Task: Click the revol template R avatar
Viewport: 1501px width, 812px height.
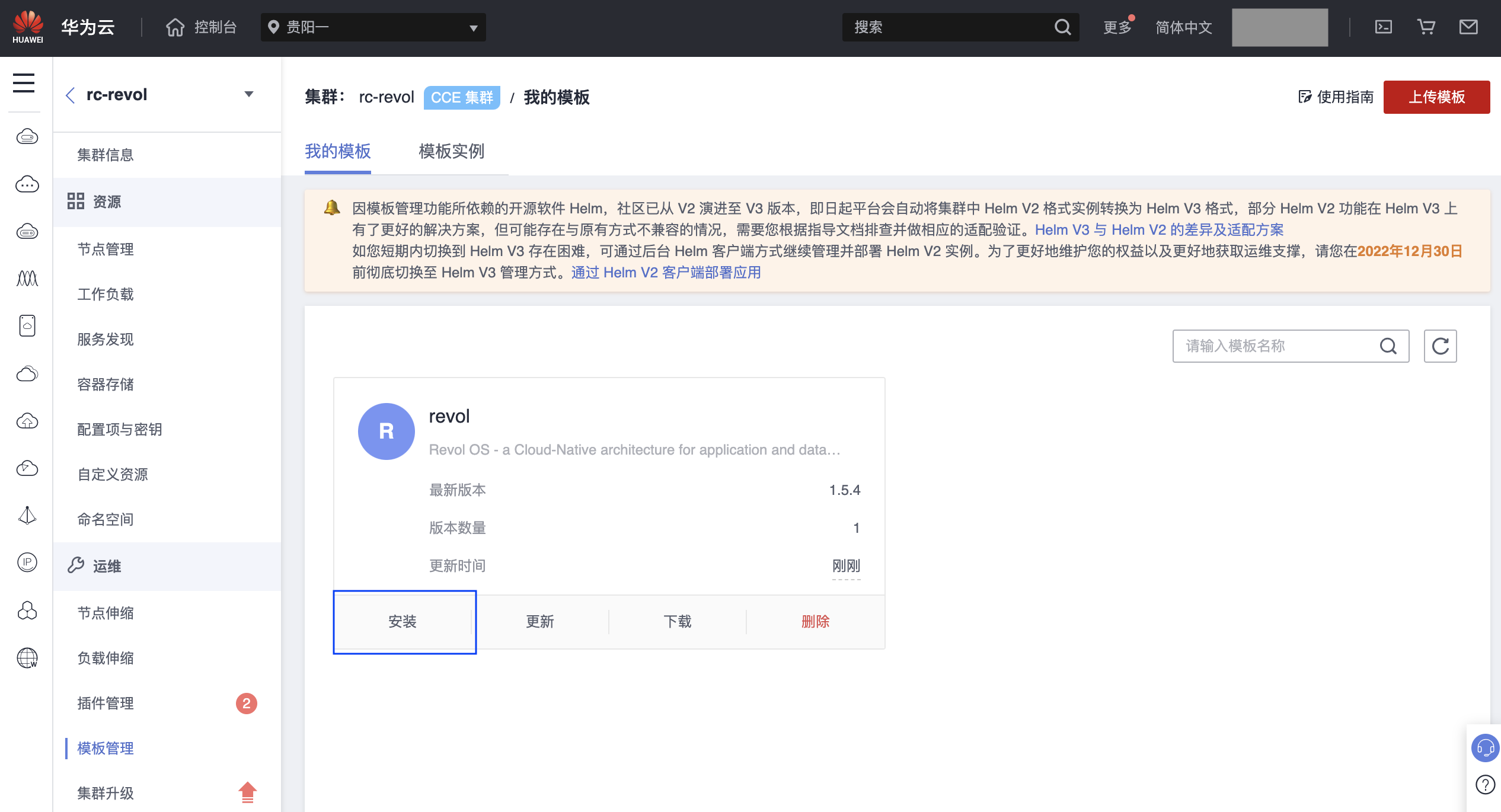Action: click(x=387, y=431)
